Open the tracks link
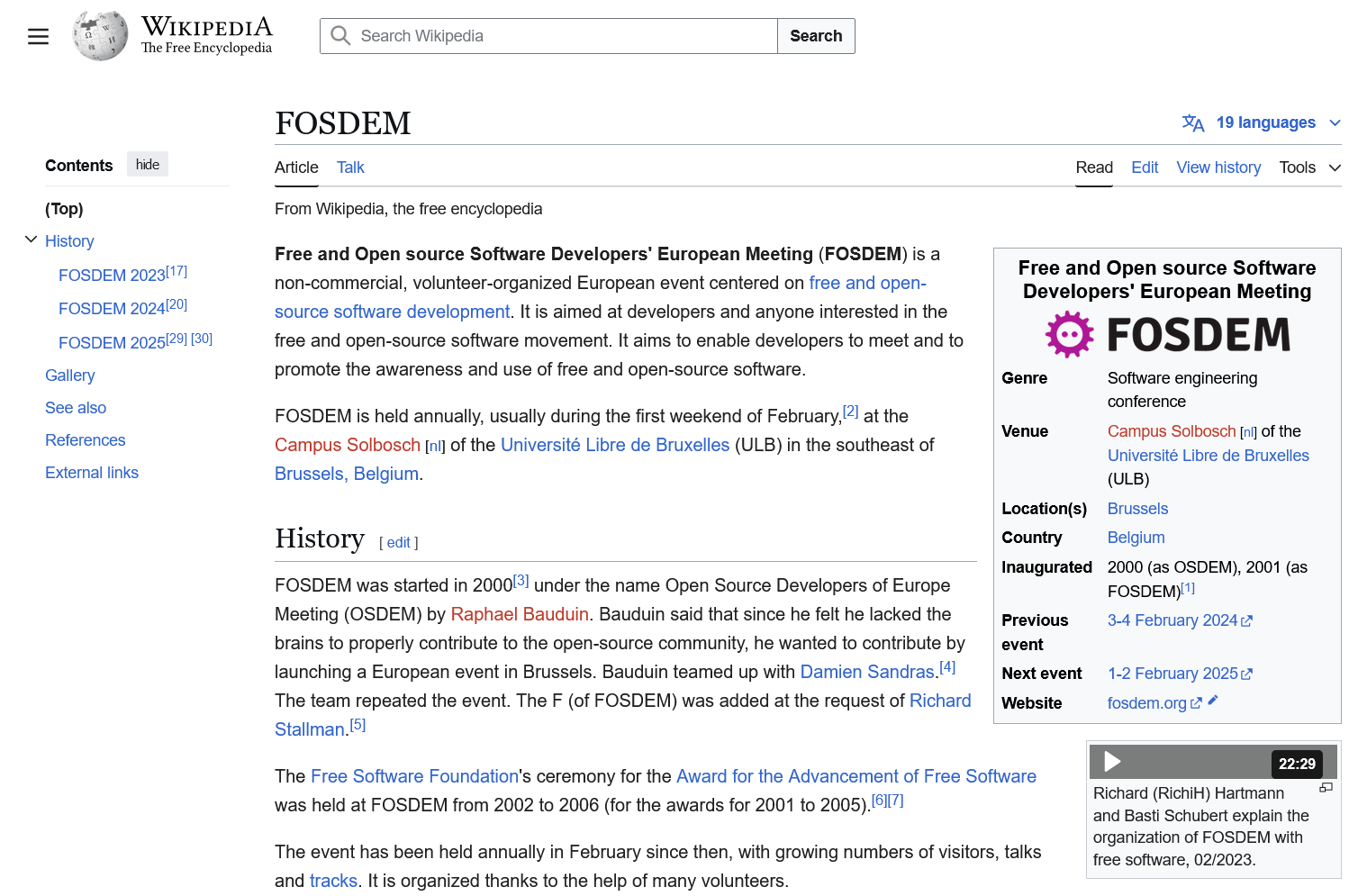Image resolution: width=1358 pixels, height=896 pixels. [x=333, y=881]
